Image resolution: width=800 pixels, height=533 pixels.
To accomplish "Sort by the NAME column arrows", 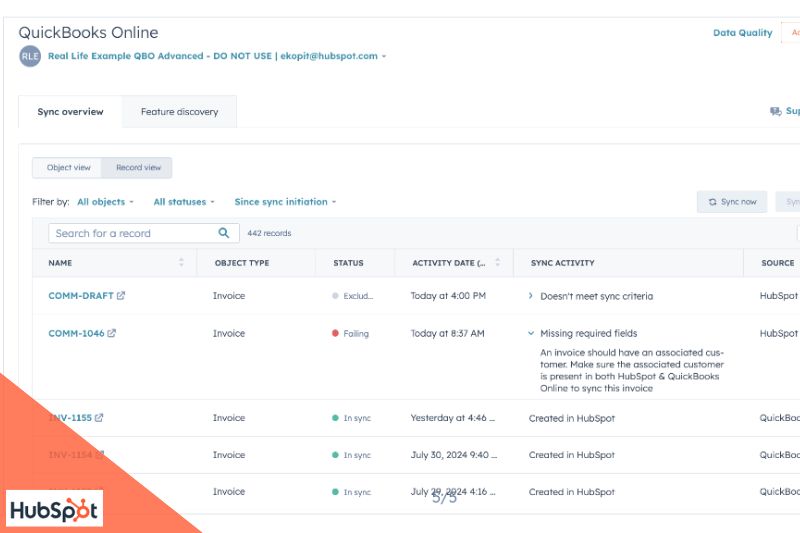I will point(181,263).
